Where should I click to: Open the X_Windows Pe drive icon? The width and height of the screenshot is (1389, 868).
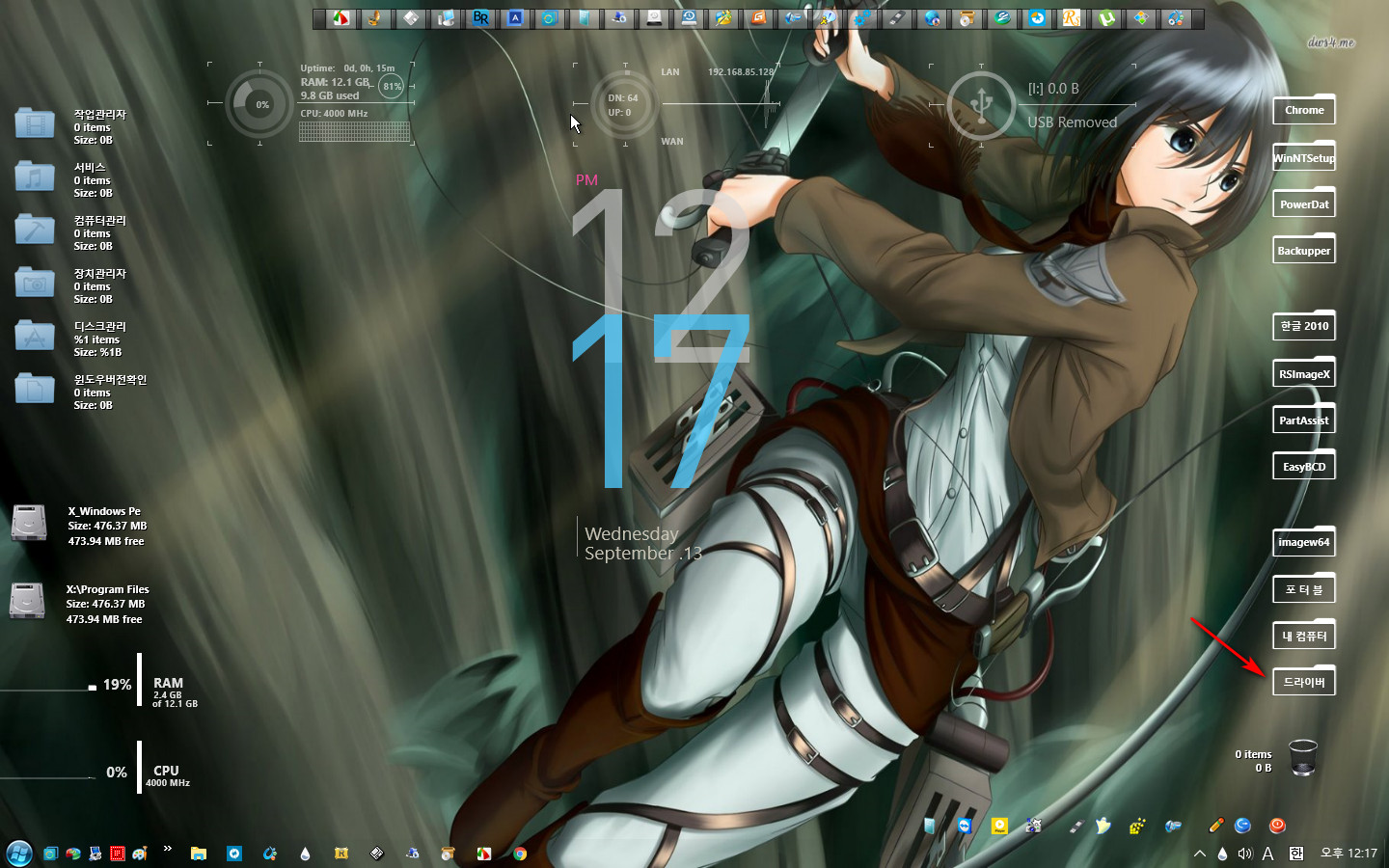tap(29, 523)
